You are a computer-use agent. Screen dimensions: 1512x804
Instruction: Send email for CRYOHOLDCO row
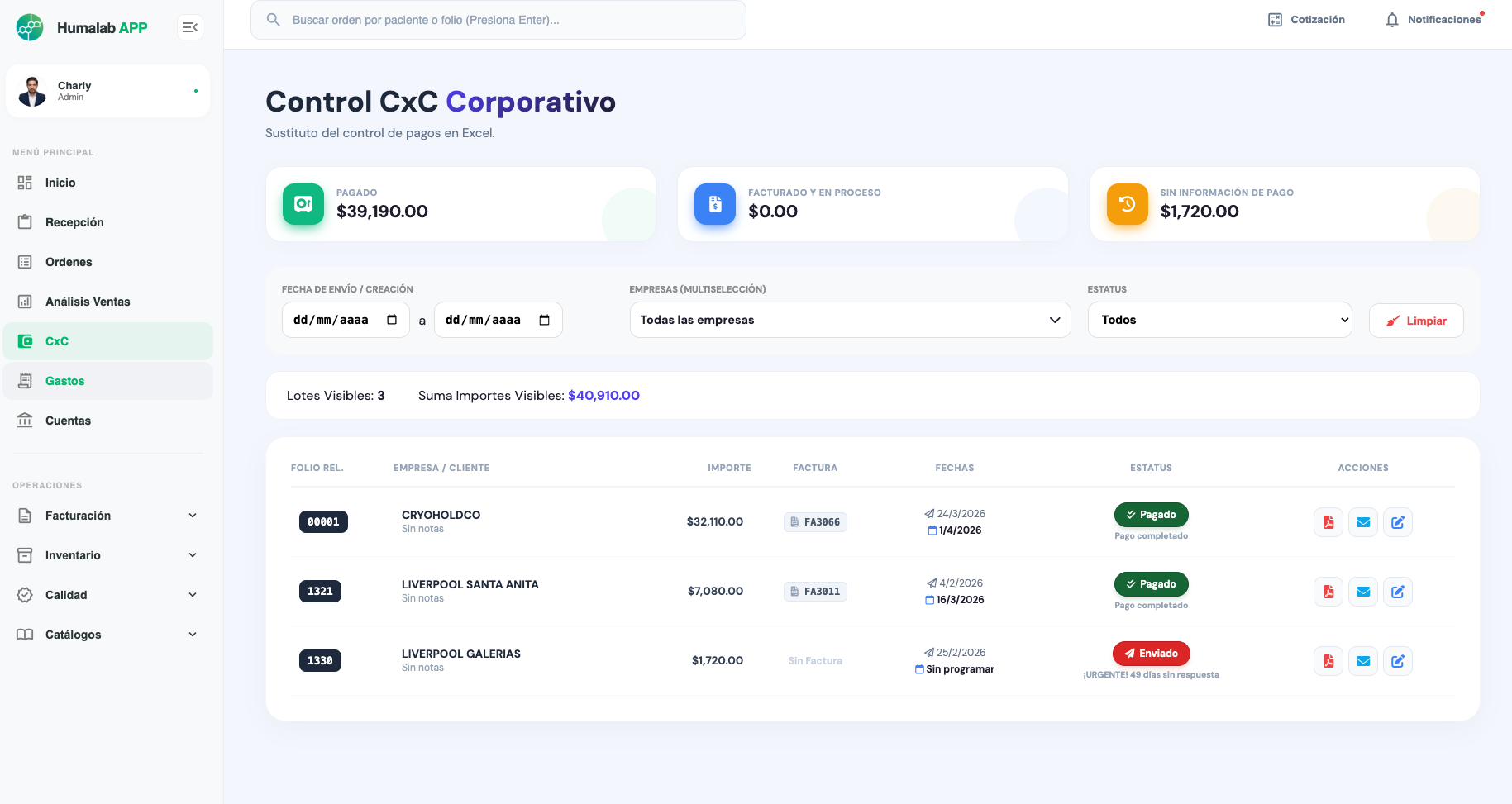pyautogui.click(x=1363, y=522)
